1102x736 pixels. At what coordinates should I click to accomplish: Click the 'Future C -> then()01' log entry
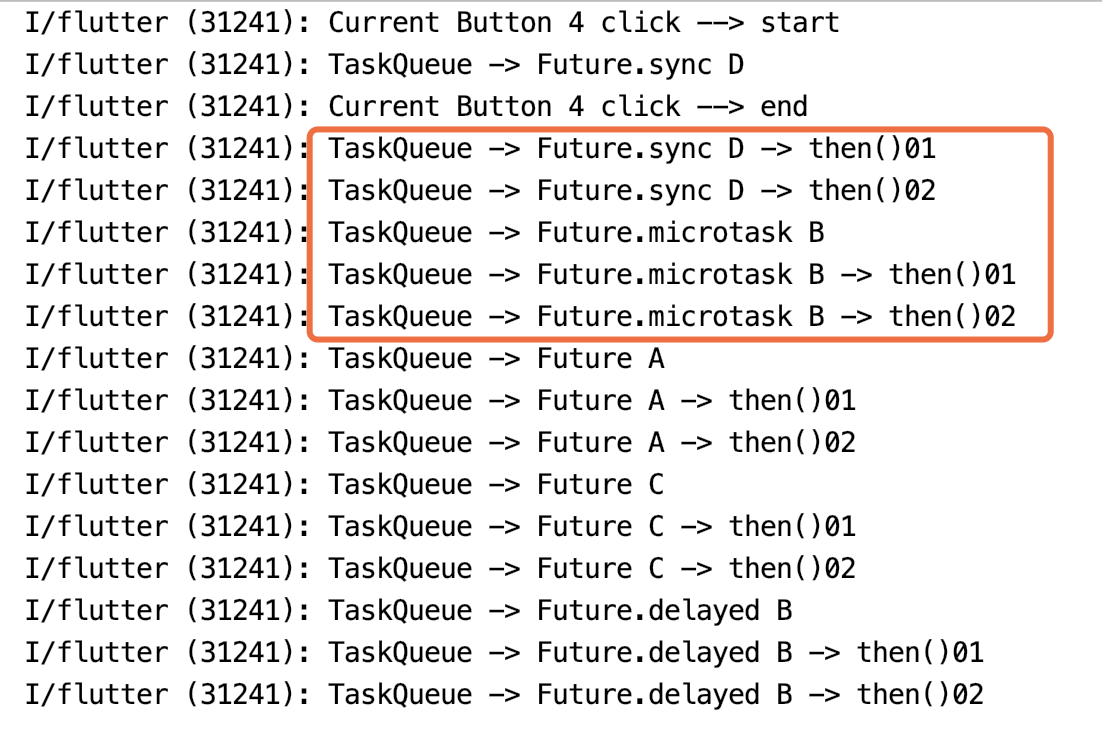click(592, 527)
